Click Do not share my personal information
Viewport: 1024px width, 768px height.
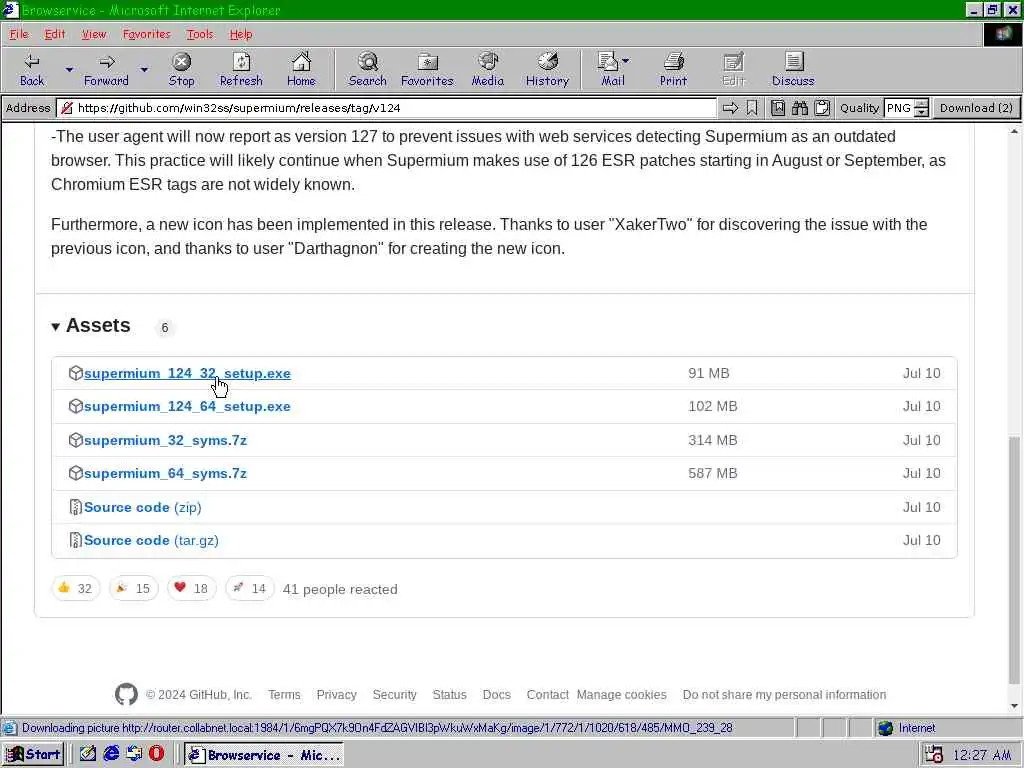(x=784, y=694)
